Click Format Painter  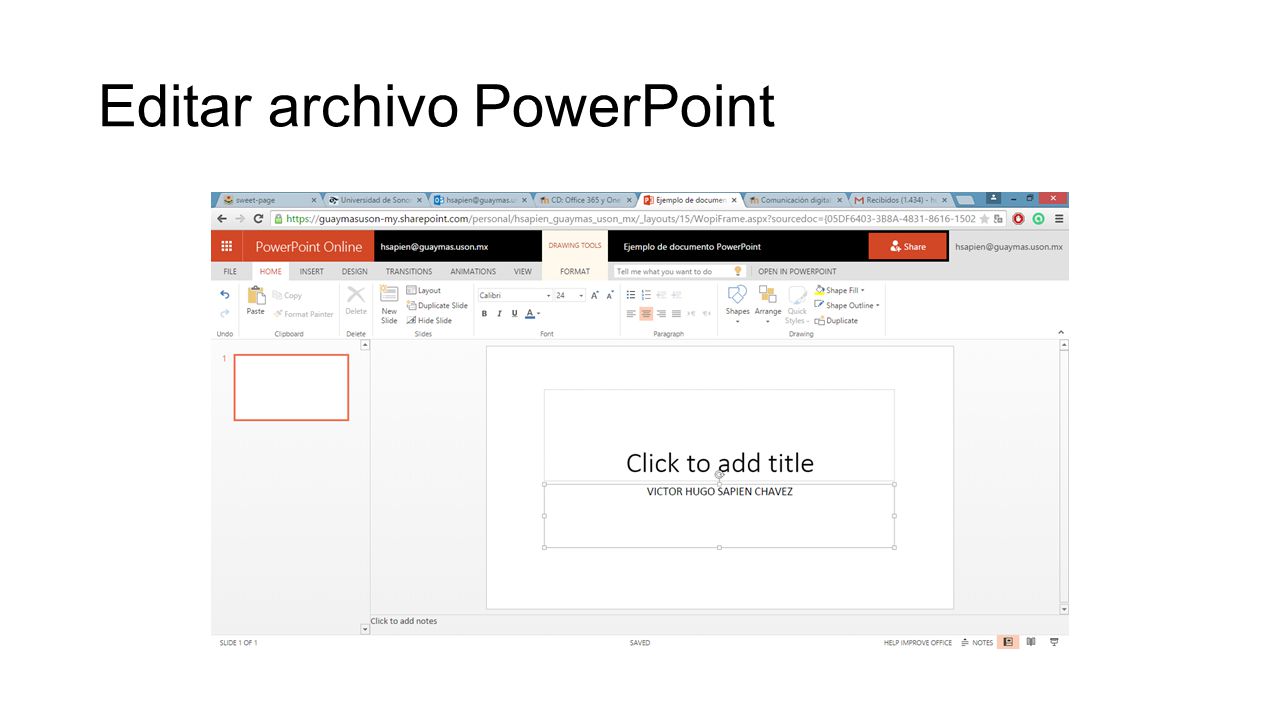click(302, 314)
